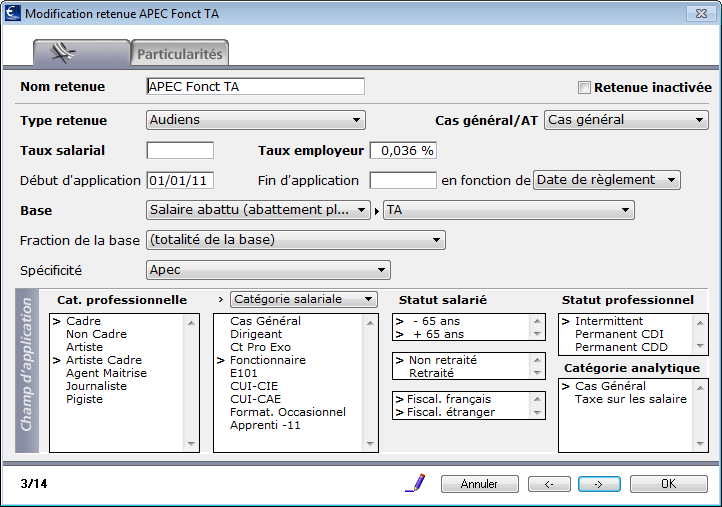This screenshot has height=507, width=722.
Task: Open the Date de règlement dropdown
Action: [606, 180]
